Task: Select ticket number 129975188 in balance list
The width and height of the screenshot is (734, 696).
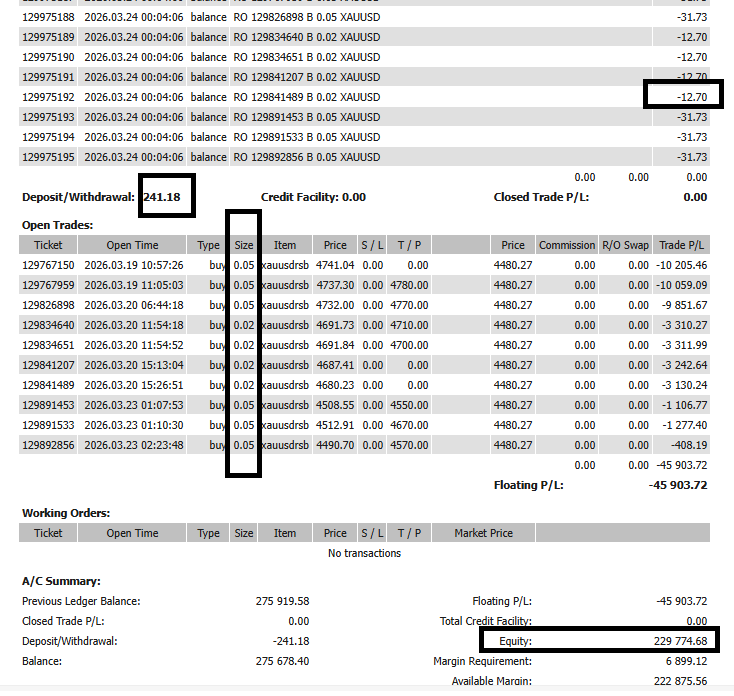Action: click(x=48, y=17)
